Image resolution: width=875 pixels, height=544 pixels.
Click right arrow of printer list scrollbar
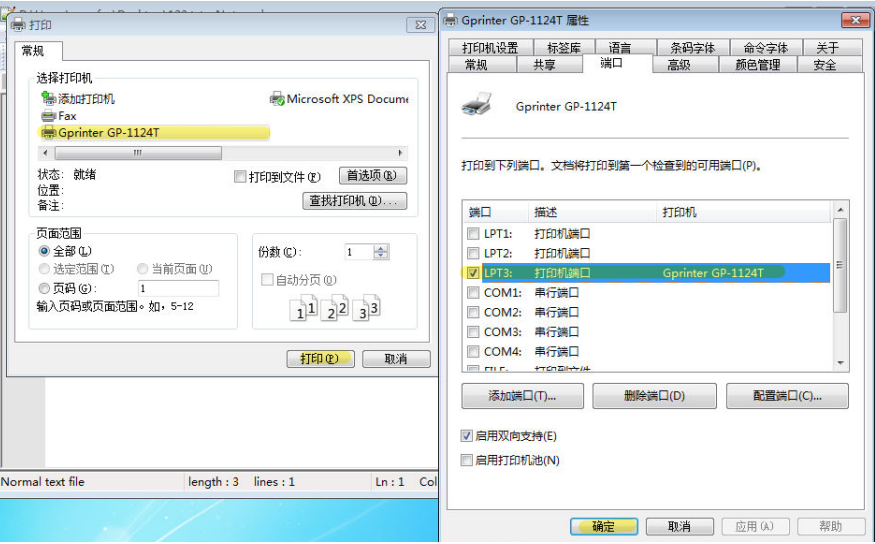400,153
